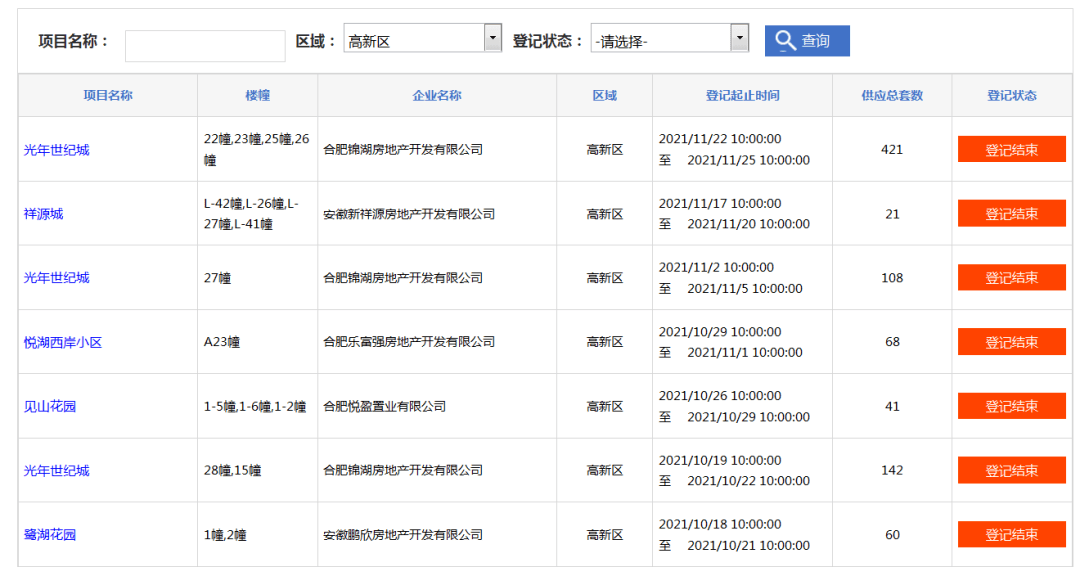Select the 2021/10/18 10:00:00 registration start time

[x=720, y=524]
